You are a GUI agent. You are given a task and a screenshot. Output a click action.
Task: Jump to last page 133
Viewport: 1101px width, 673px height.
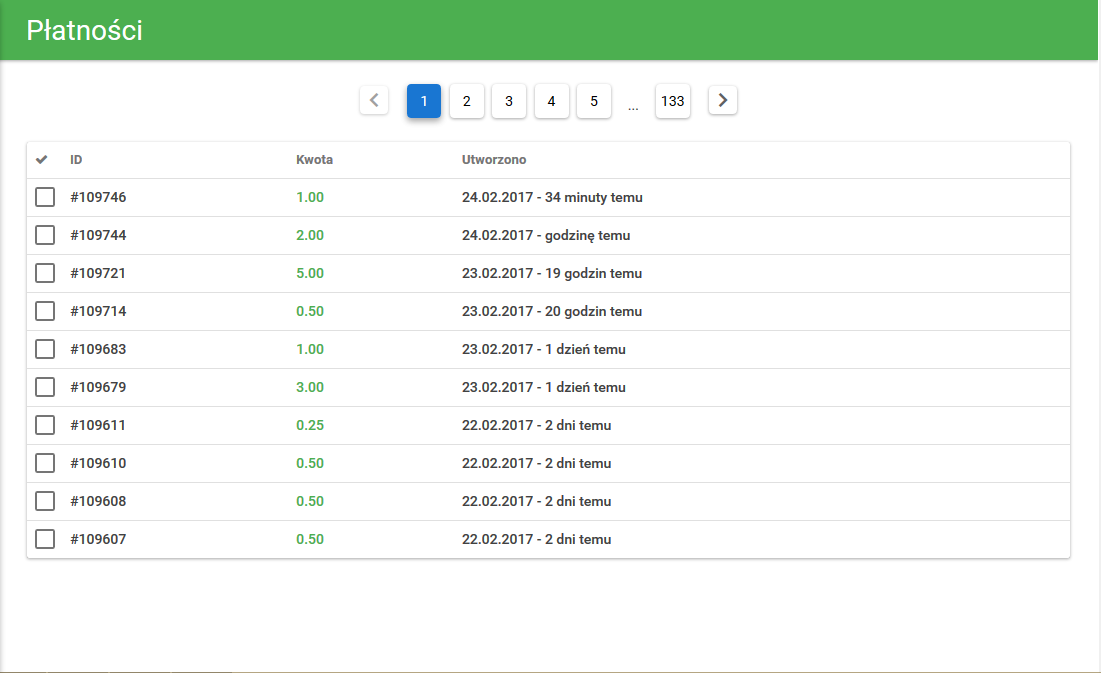point(673,101)
